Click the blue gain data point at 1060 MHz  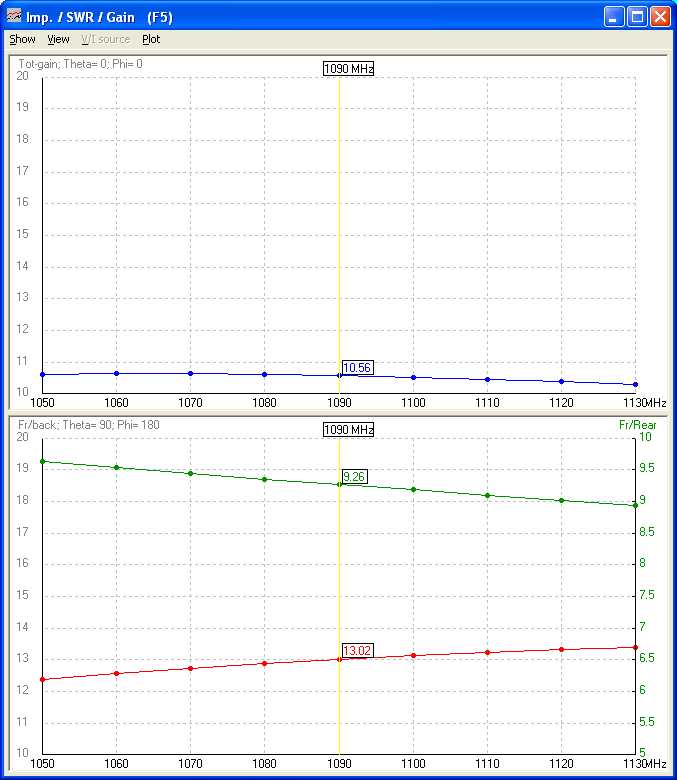click(117, 373)
